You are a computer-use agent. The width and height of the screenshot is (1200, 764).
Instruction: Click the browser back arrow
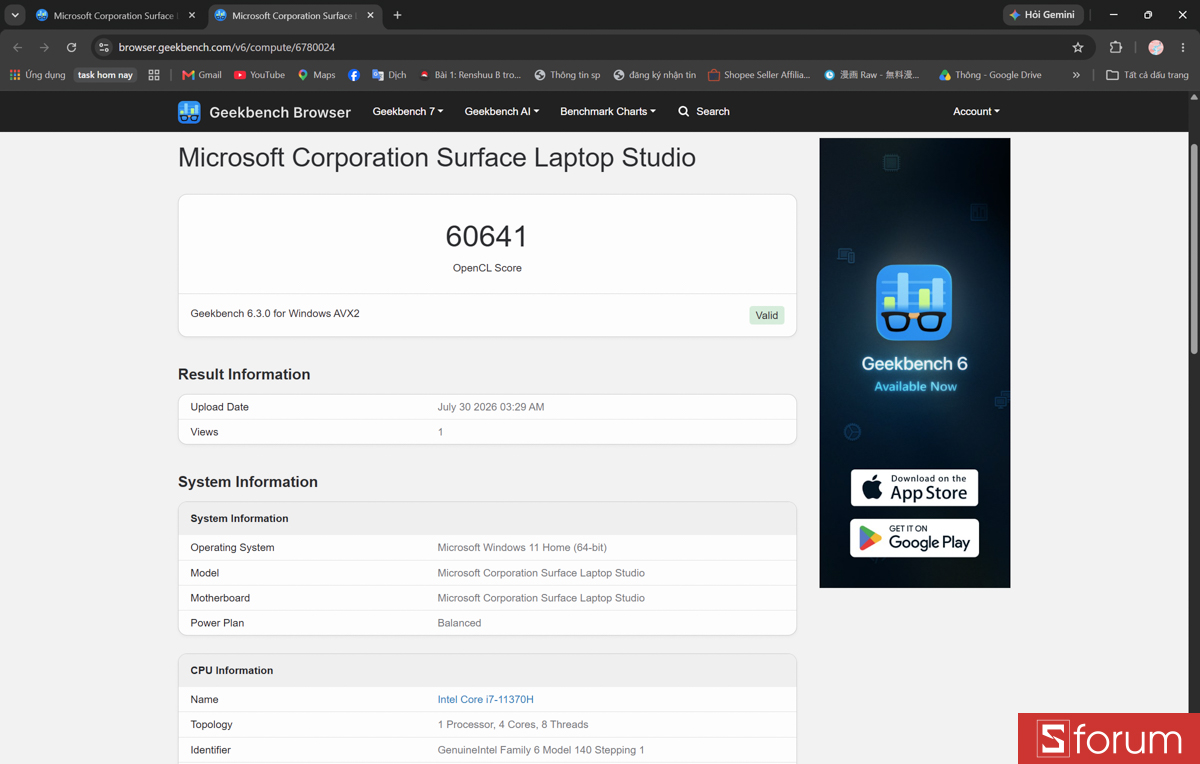pos(17,47)
